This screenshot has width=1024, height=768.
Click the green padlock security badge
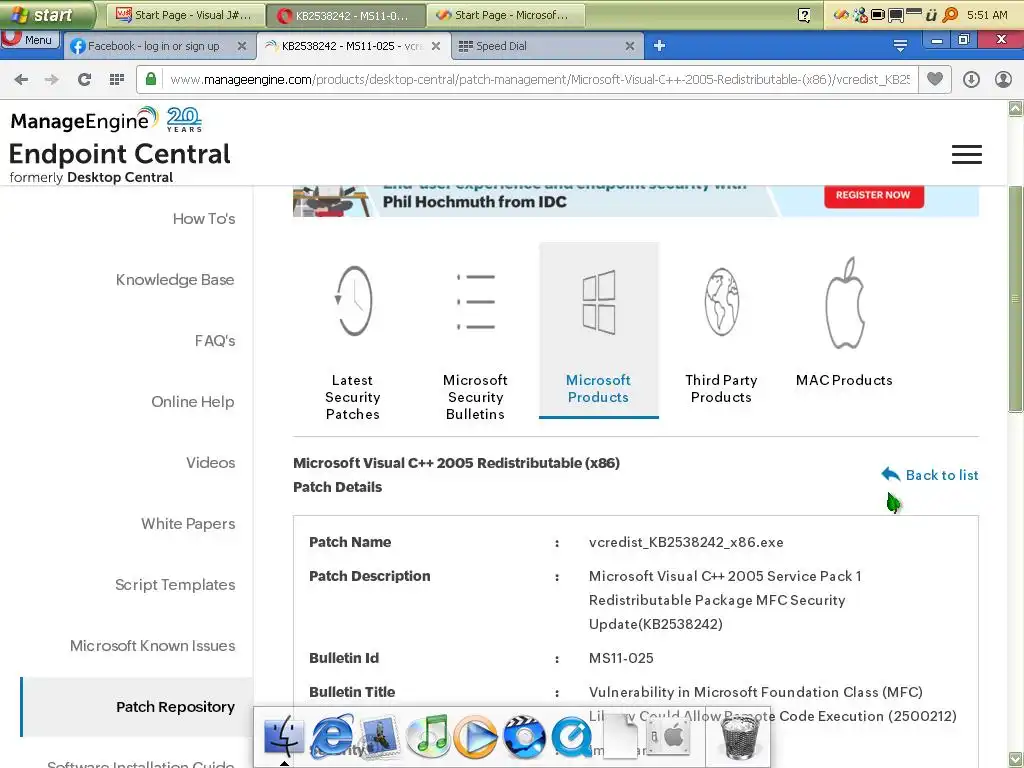click(x=151, y=79)
